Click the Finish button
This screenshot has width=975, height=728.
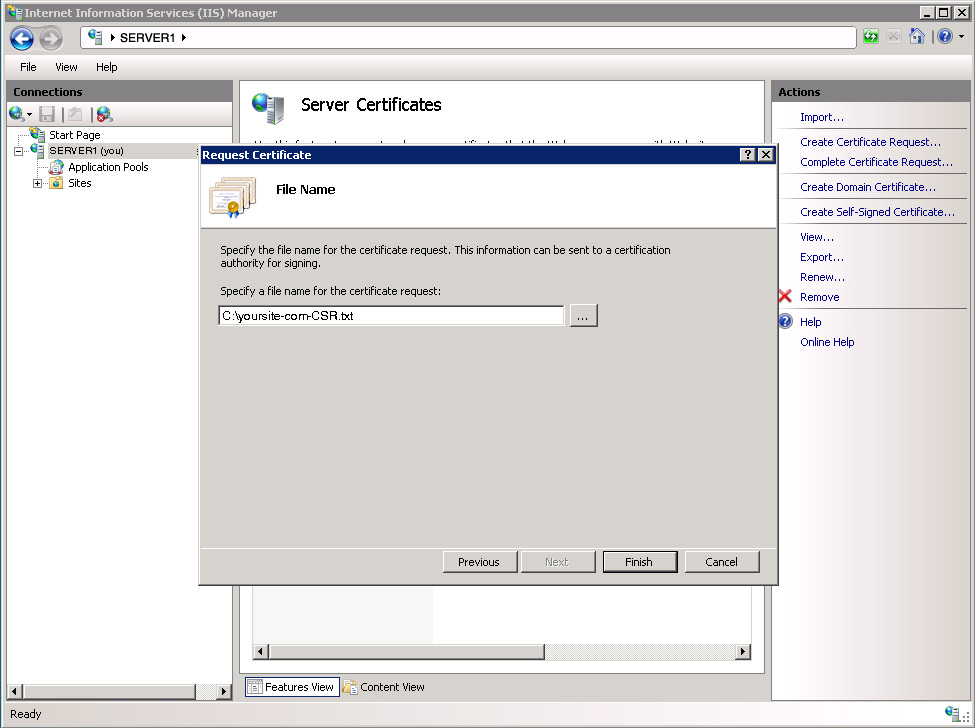point(639,562)
